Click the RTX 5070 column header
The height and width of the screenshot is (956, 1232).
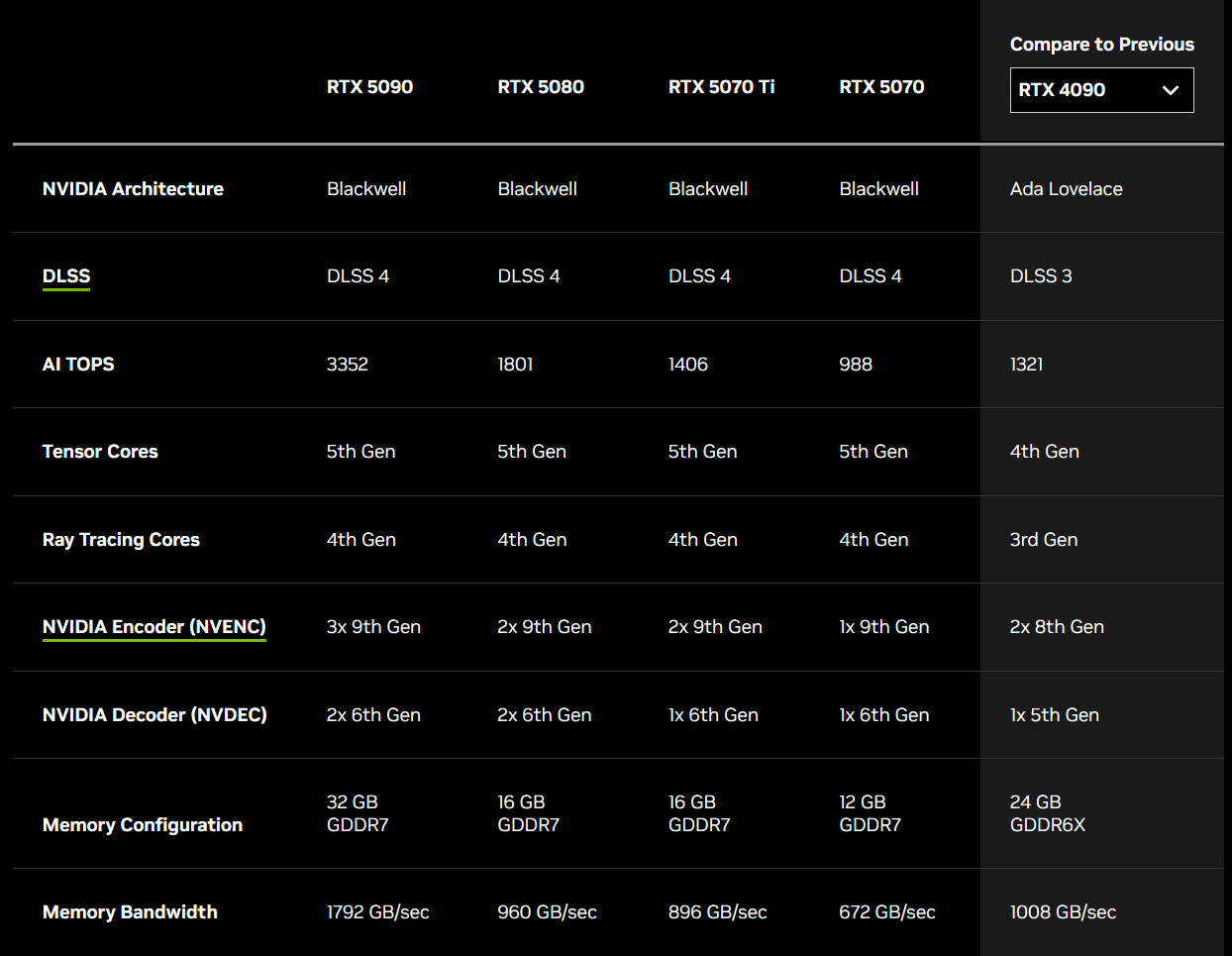point(881,87)
